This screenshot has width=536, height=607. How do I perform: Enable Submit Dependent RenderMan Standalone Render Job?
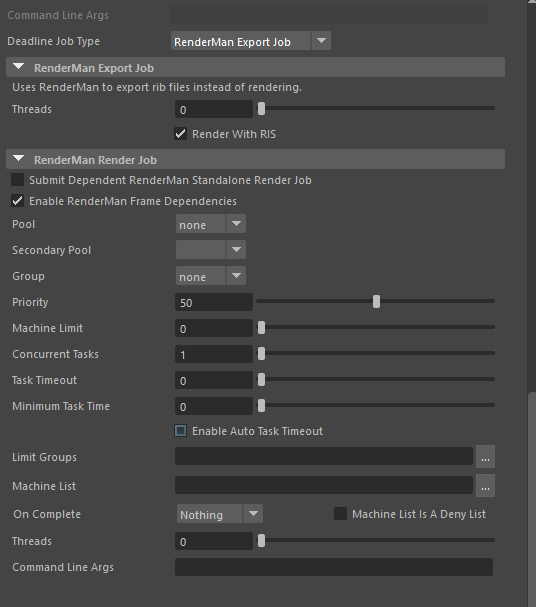click(17, 180)
